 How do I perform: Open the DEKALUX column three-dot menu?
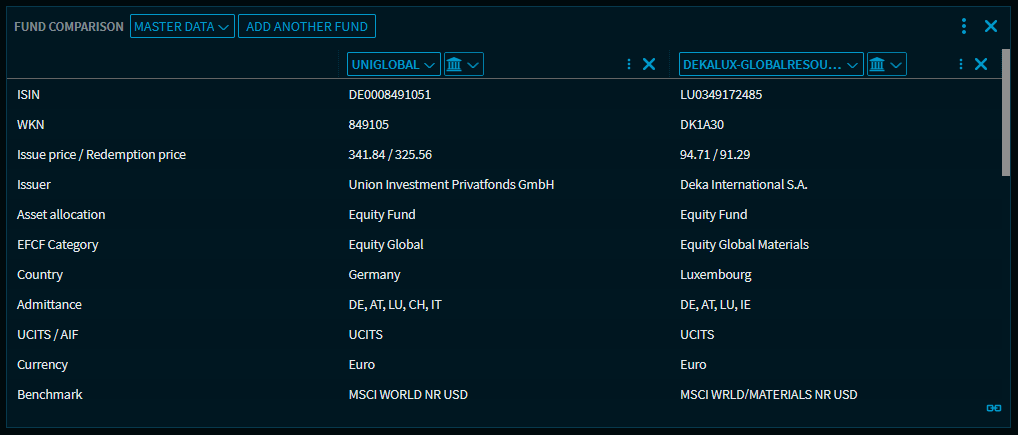(x=961, y=65)
